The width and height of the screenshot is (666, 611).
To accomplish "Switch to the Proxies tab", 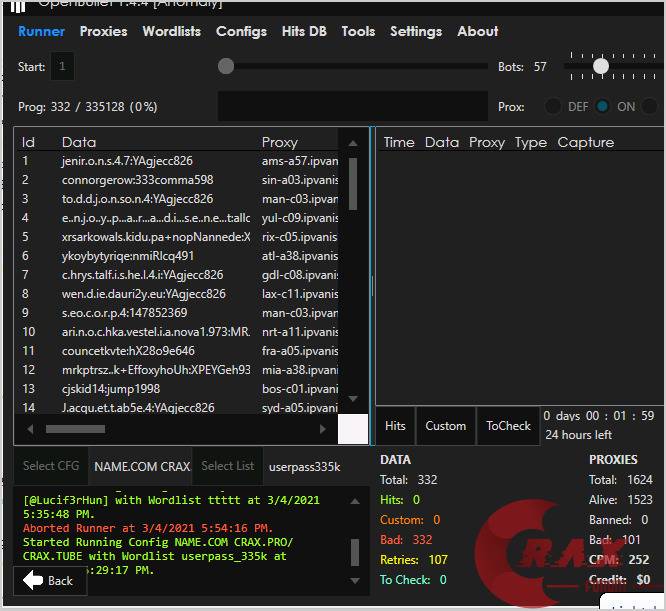I will tap(103, 31).
